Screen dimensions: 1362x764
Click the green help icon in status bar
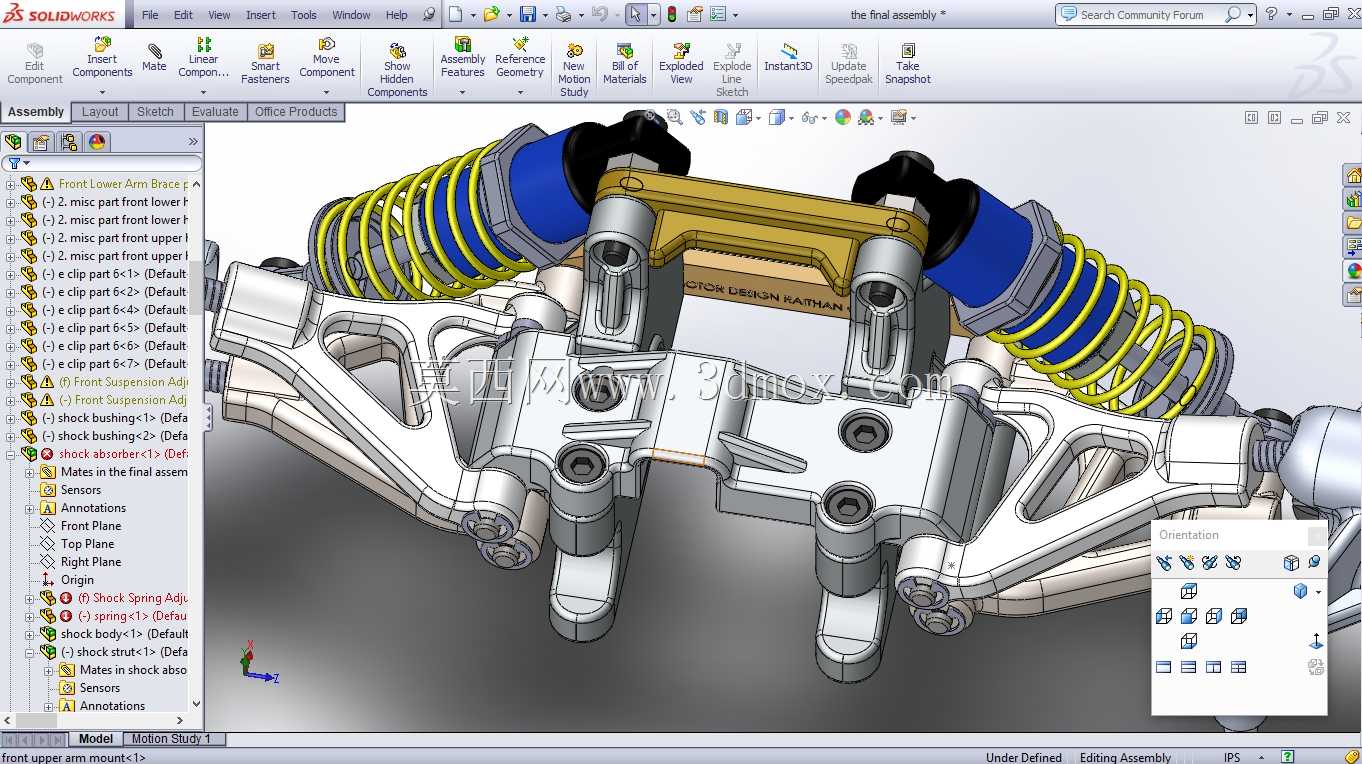point(1288,757)
